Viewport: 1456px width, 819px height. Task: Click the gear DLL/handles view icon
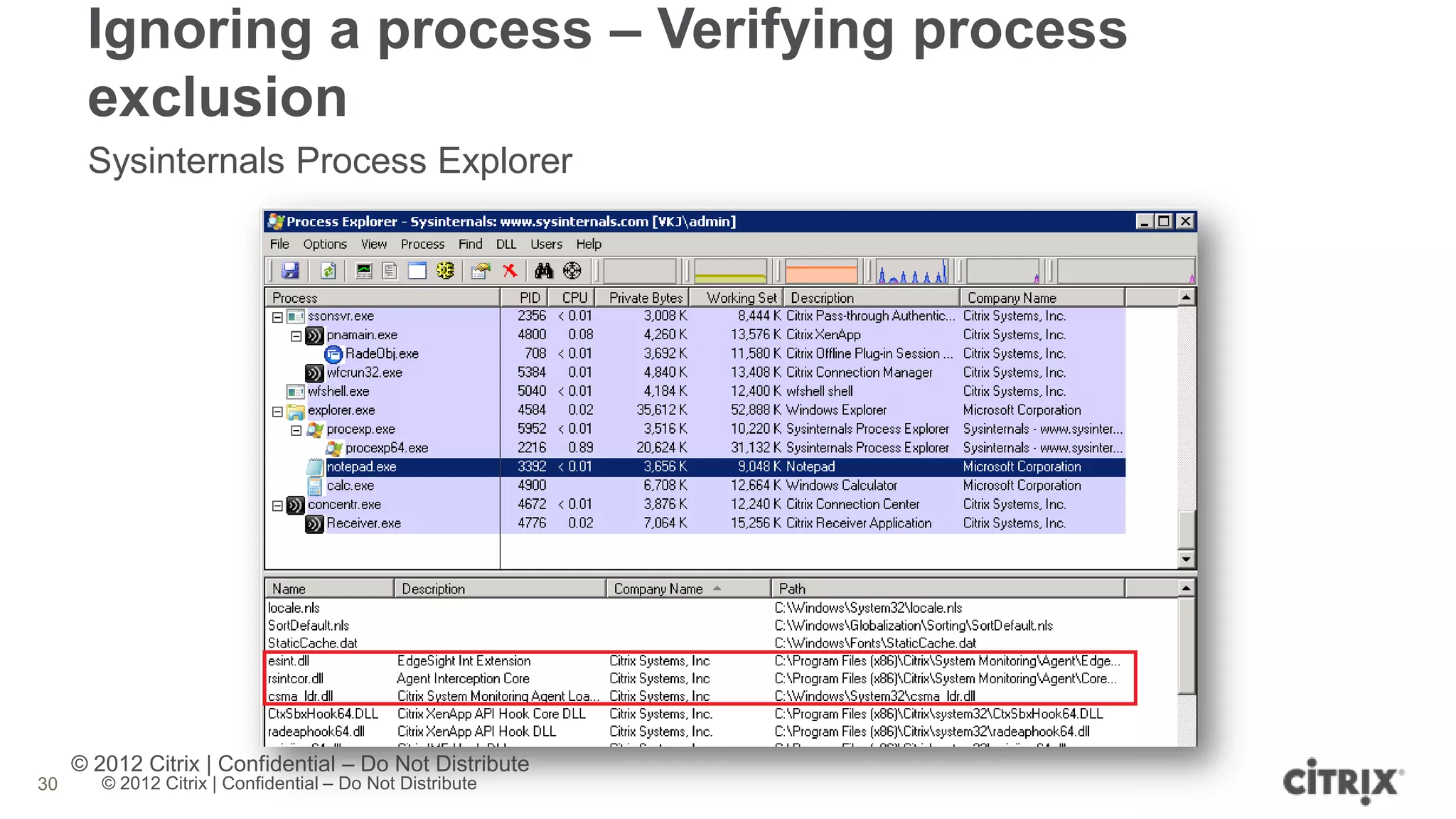point(445,271)
